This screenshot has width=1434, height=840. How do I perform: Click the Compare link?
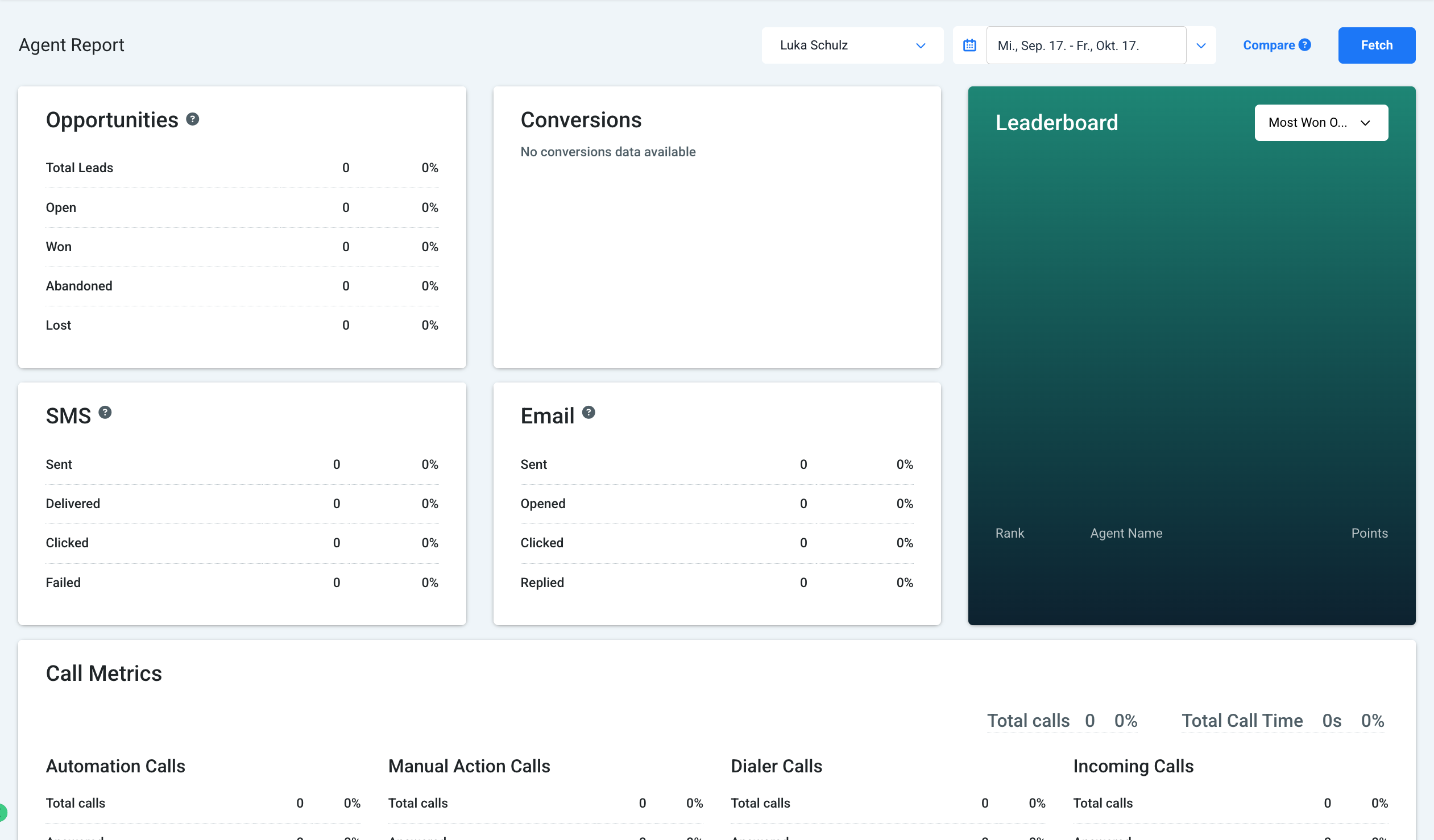1269,45
